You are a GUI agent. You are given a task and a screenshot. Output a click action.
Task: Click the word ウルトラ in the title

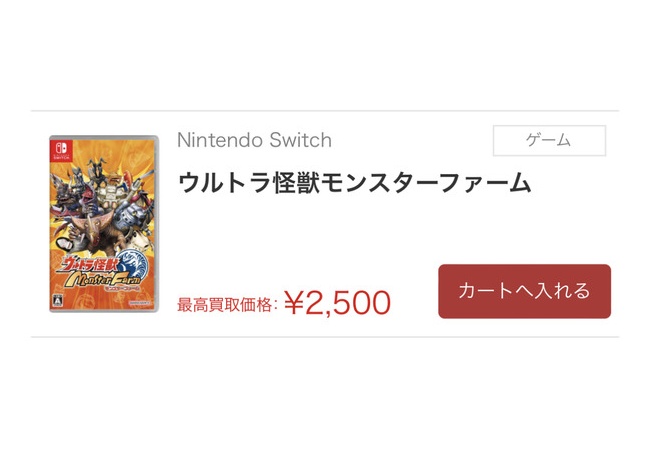pos(225,182)
